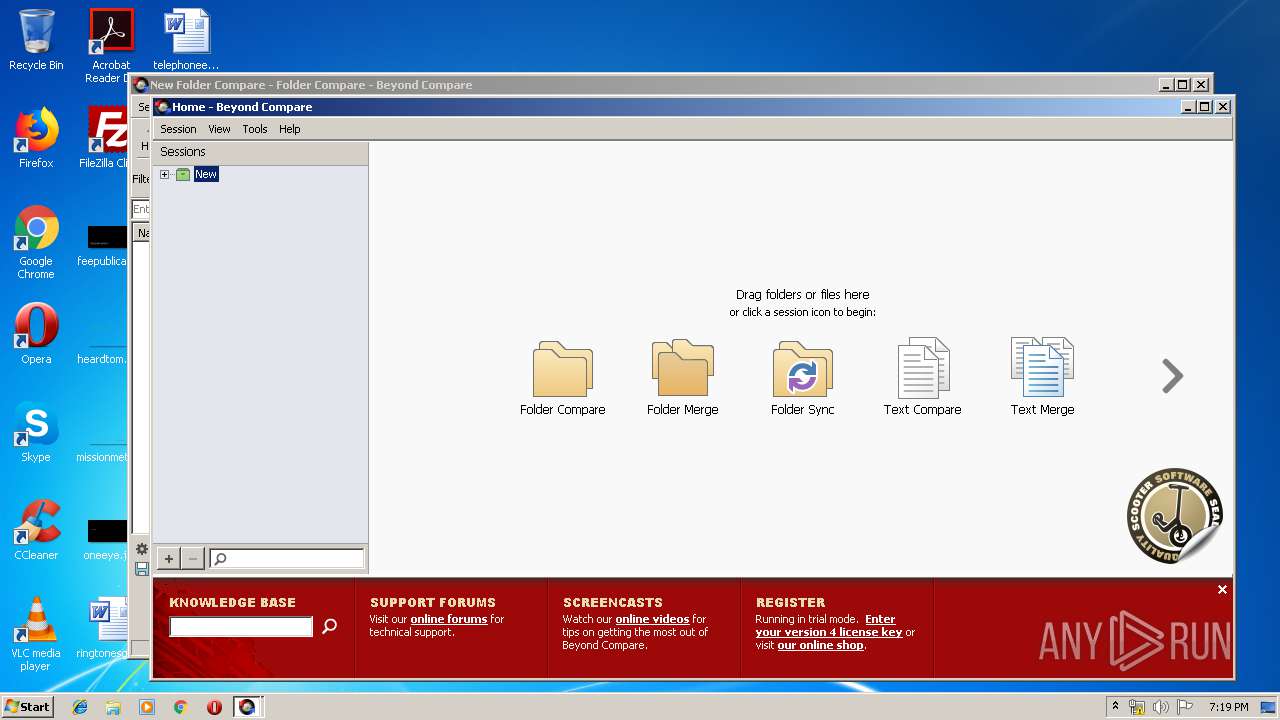Launch the Firefox desktop shortcut
Image resolution: width=1280 pixels, height=720 pixels.
point(36,138)
